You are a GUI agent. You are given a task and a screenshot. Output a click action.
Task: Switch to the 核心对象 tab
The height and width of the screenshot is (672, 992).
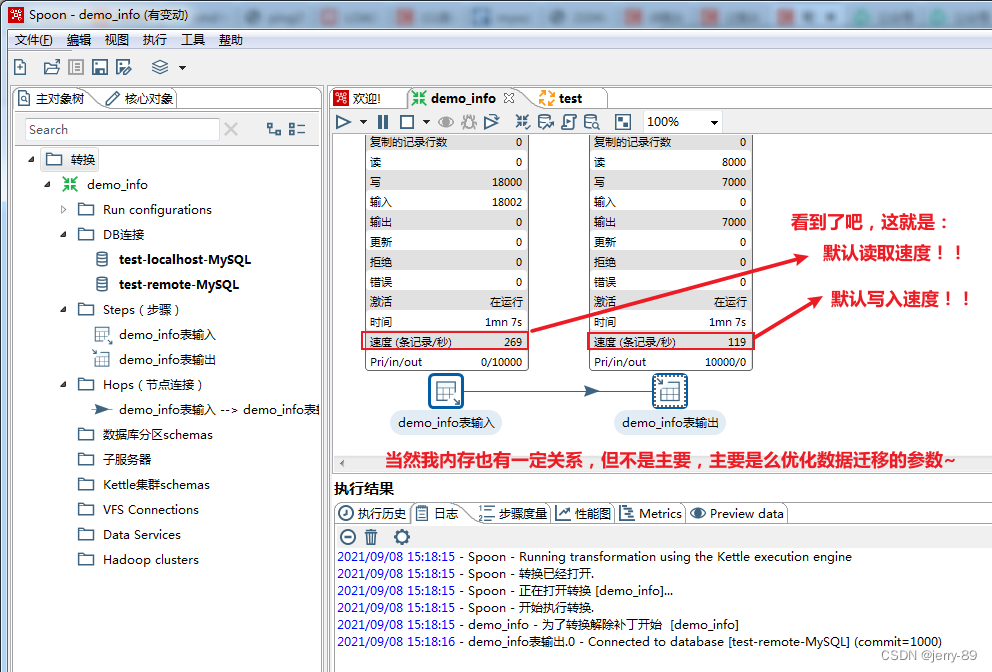[139, 98]
